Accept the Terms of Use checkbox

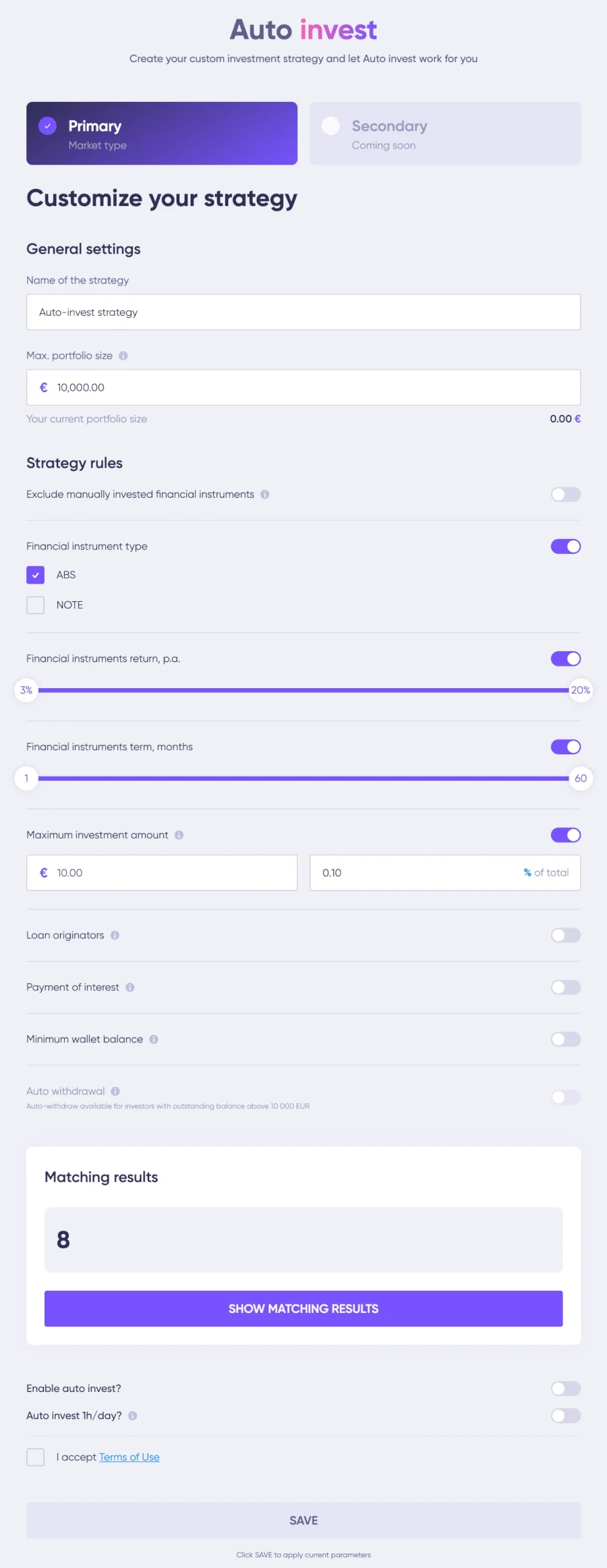coord(36,1457)
